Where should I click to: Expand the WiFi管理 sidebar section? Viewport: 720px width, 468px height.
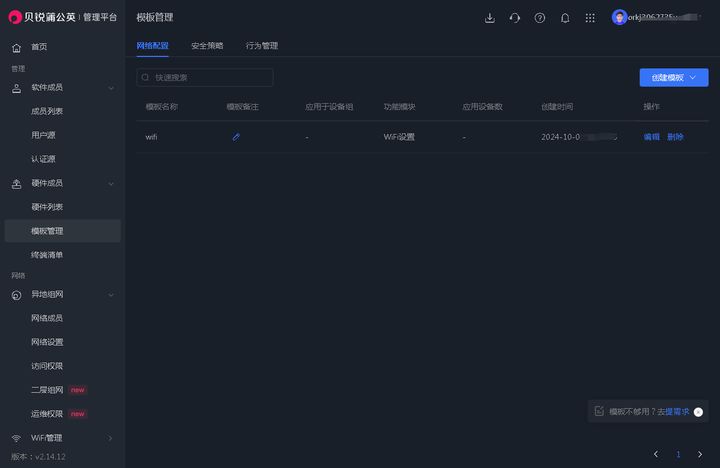tap(110, 438)
